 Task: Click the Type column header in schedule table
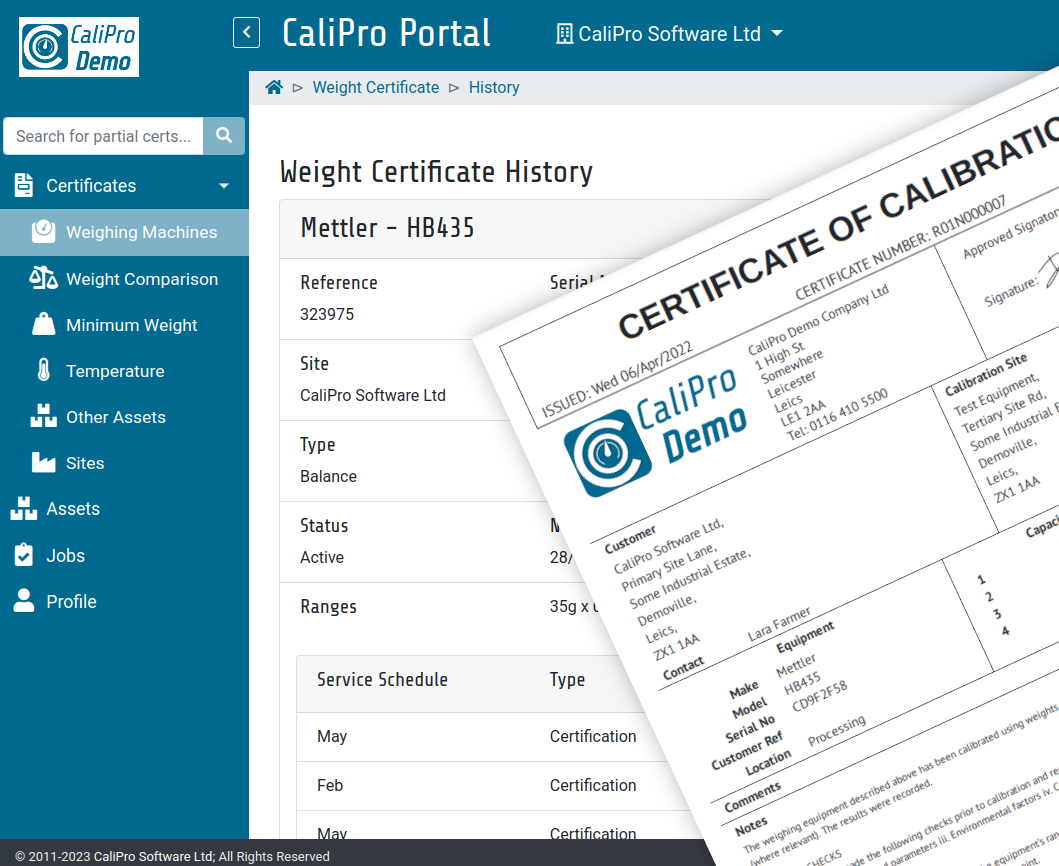[567, 680]
